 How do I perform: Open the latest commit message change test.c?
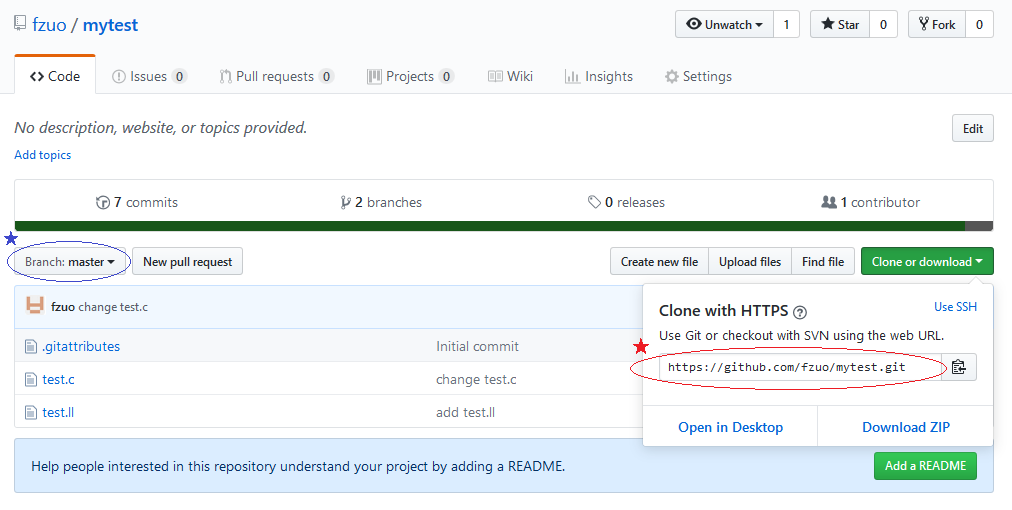click(x=113, y=307)
